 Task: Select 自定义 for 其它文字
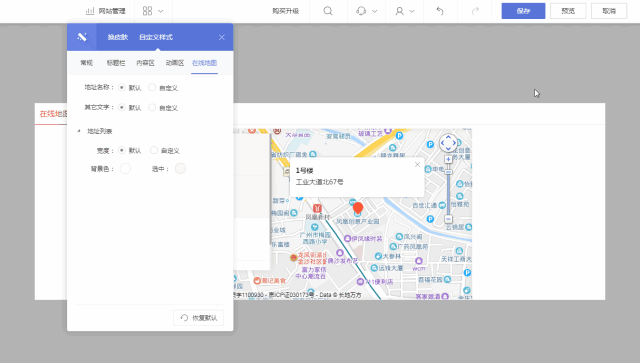(x=152, y=107)
